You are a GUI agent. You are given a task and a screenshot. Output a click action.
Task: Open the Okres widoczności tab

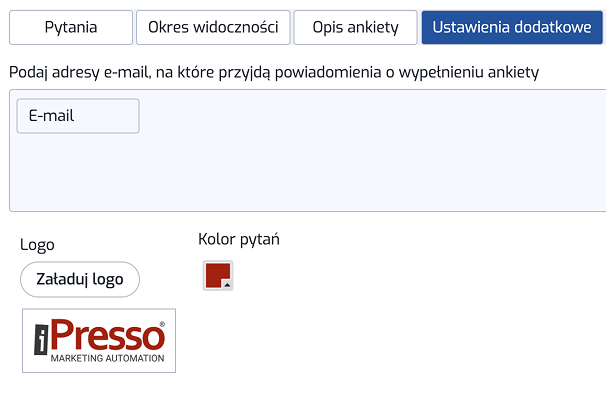pyautogui.click(x=213, y=27)
